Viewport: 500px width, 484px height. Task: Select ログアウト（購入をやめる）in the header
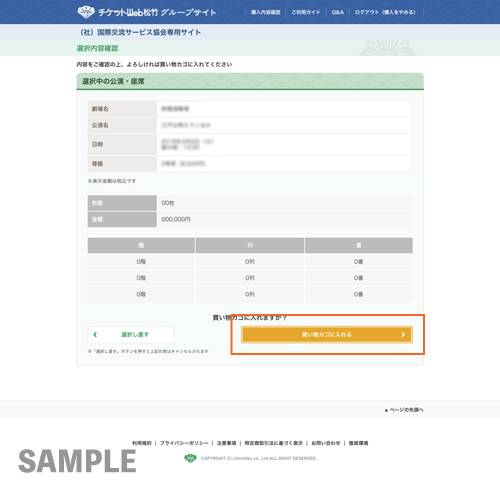pyautogui.click(x=385, y=12)
